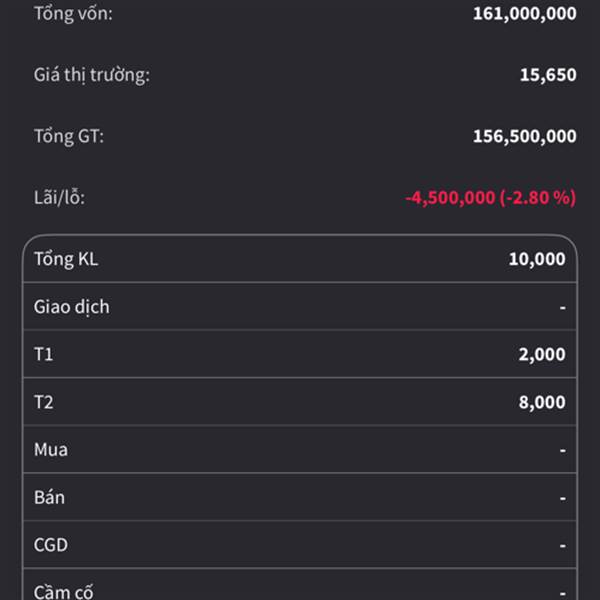
Task: Select the 15,650 market price value
Action: coord(547,74)
